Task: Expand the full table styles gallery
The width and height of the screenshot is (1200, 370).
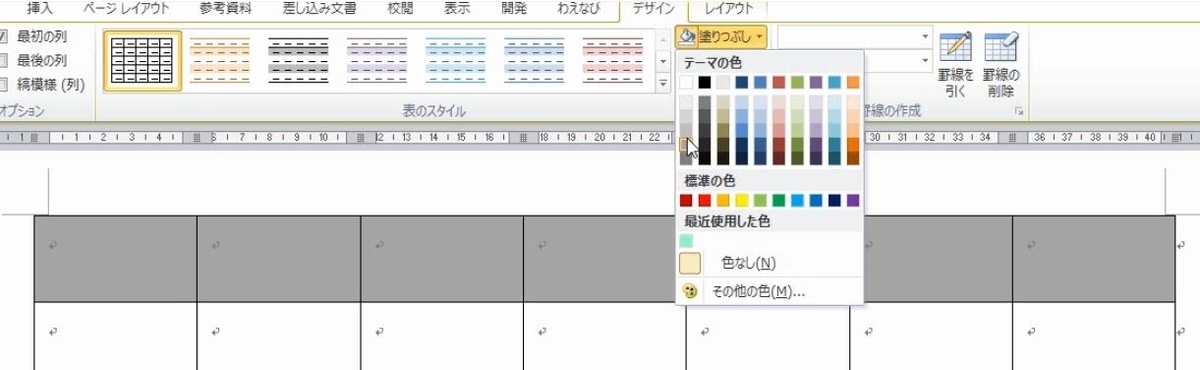Action: pyautogui.click(x=663, y=84)
